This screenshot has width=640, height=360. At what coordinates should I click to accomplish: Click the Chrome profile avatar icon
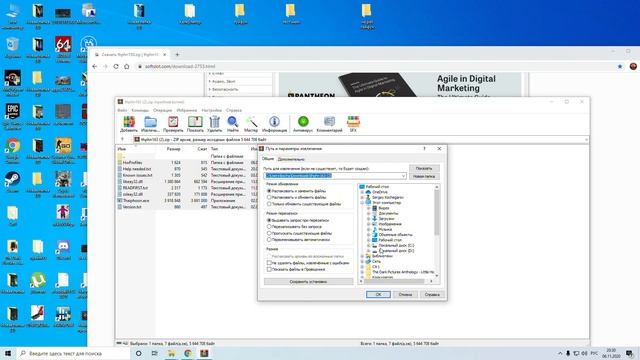(x=633, y=66)
